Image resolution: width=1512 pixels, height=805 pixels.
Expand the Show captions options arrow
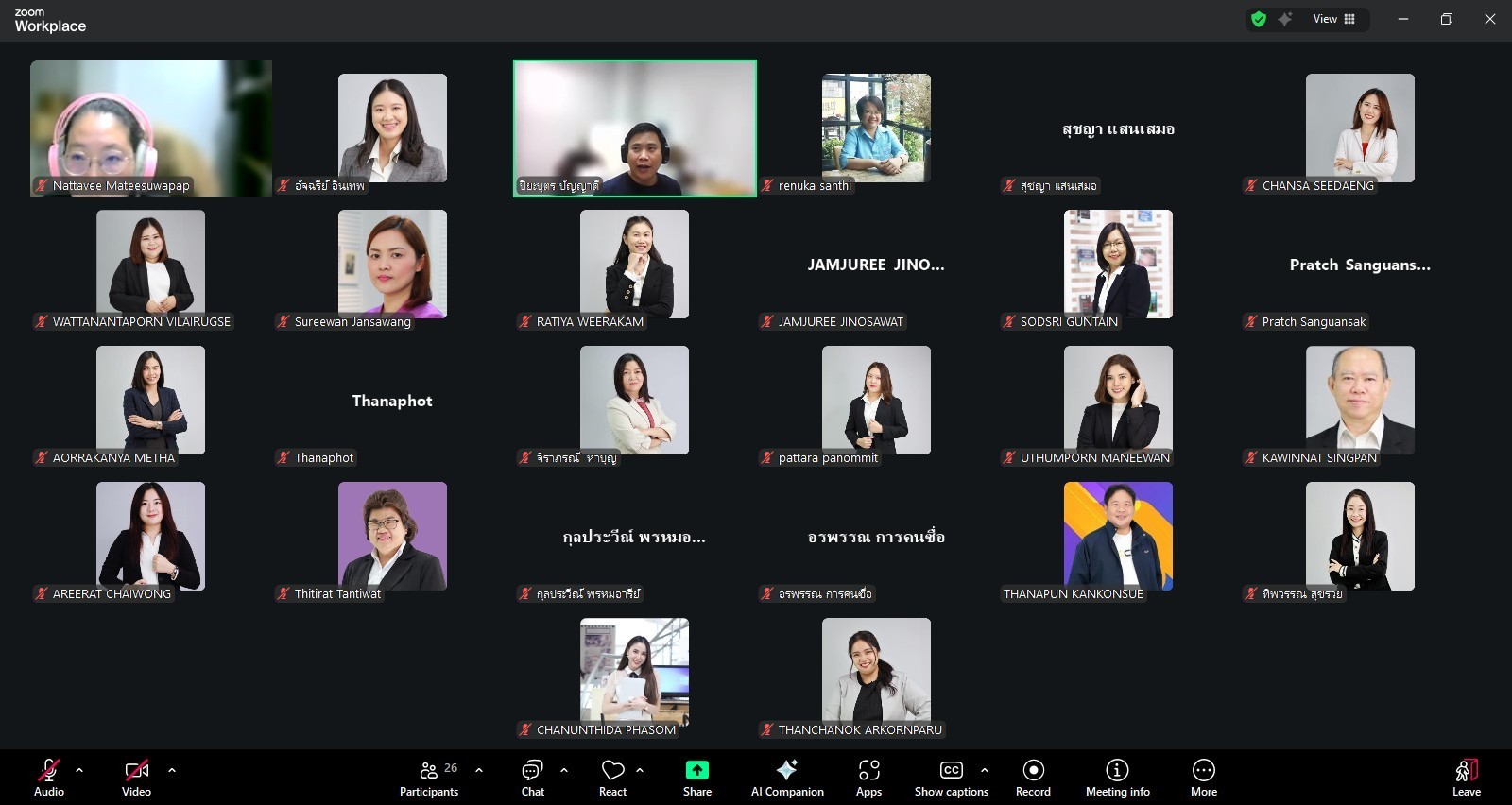(x=985, y=770)
